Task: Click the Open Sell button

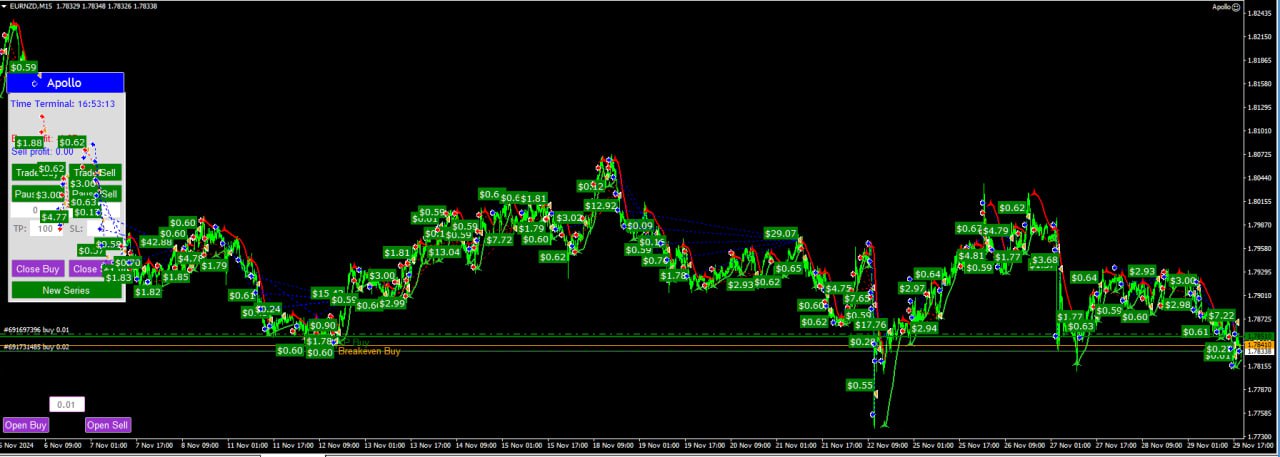Action: 107,425
